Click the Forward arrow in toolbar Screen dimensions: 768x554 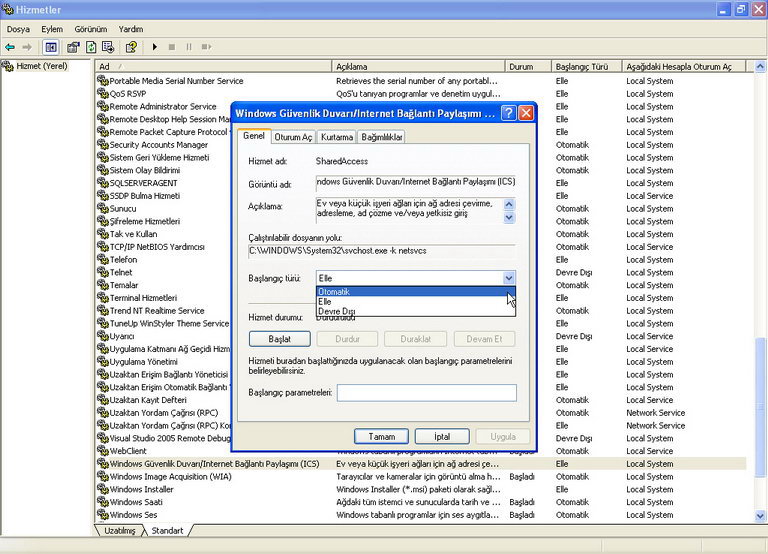[27, 47]
